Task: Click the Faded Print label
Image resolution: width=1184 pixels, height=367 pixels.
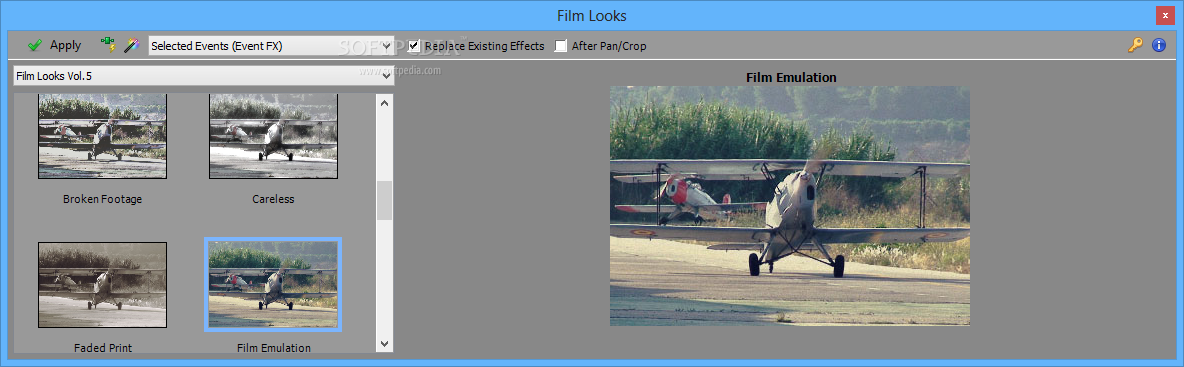Action: 103,348
